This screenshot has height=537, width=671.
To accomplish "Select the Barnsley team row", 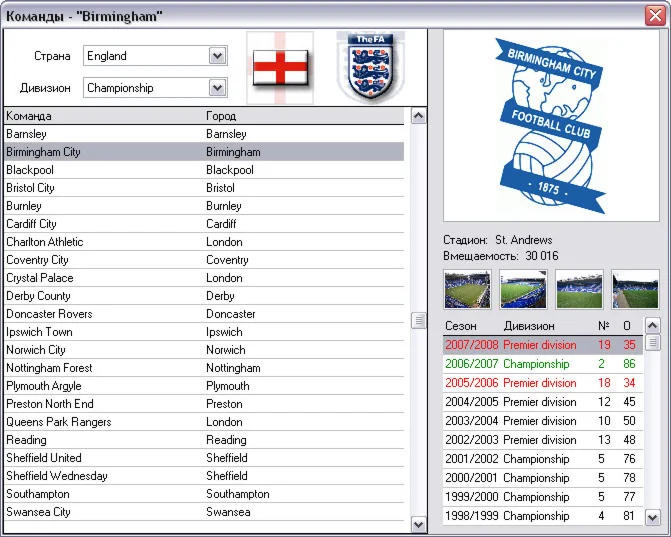I will [x=204, y=134].
